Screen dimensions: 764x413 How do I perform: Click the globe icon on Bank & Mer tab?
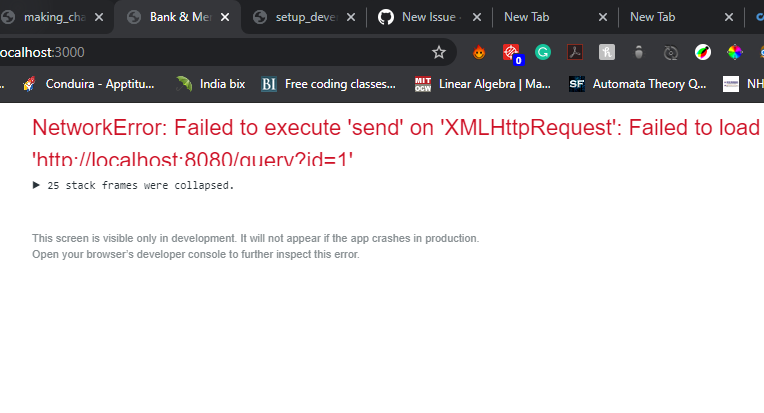134,18
